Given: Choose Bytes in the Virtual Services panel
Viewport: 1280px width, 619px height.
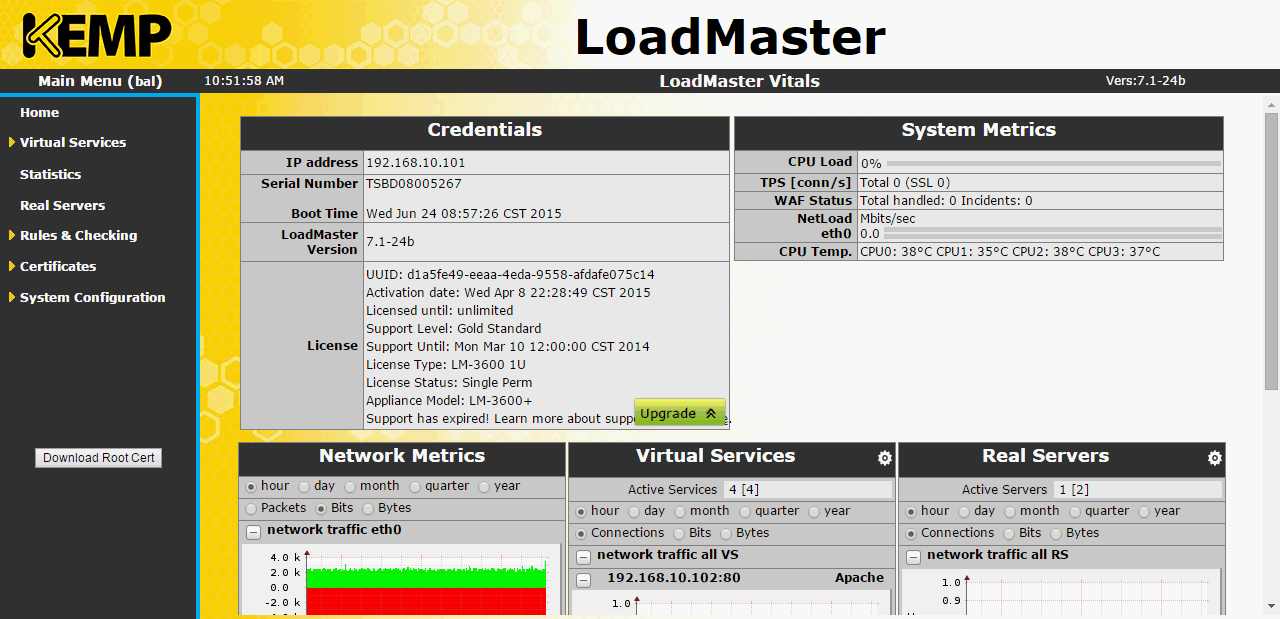Looking at the screenshot, I should [x=726, y=534].
